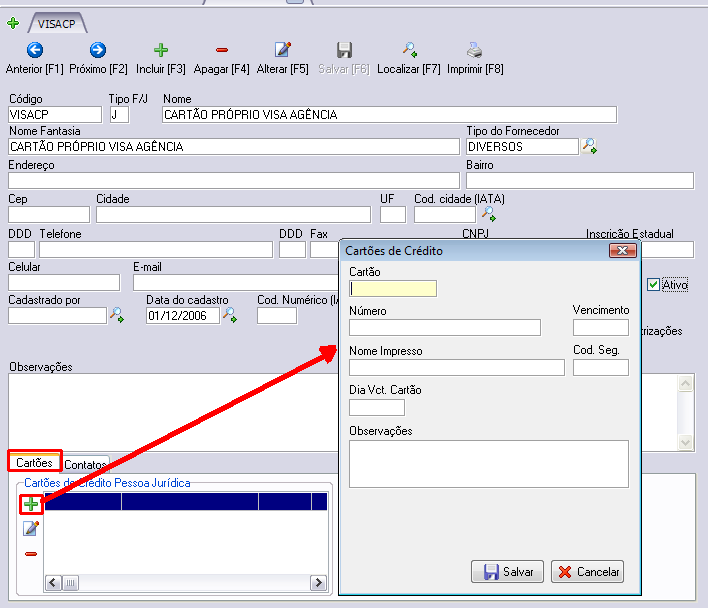Add a new credit card with the green plus
The width and height of the screenshot is (708, 608).
[x=31, y=504]
